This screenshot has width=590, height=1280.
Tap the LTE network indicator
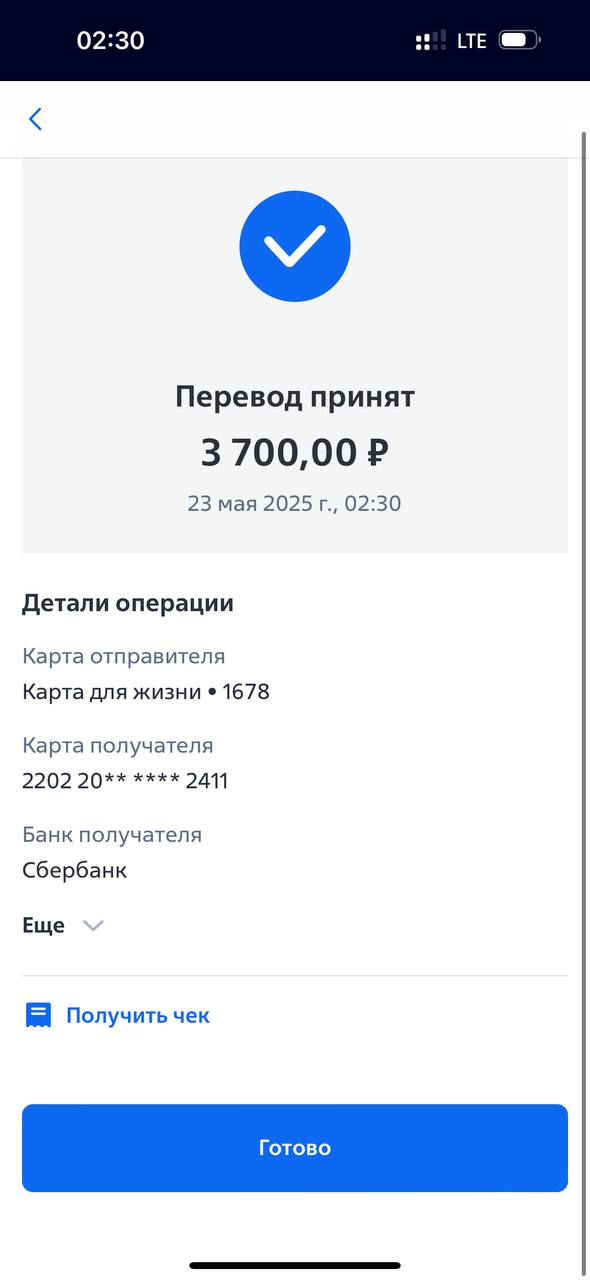[472, 41]
